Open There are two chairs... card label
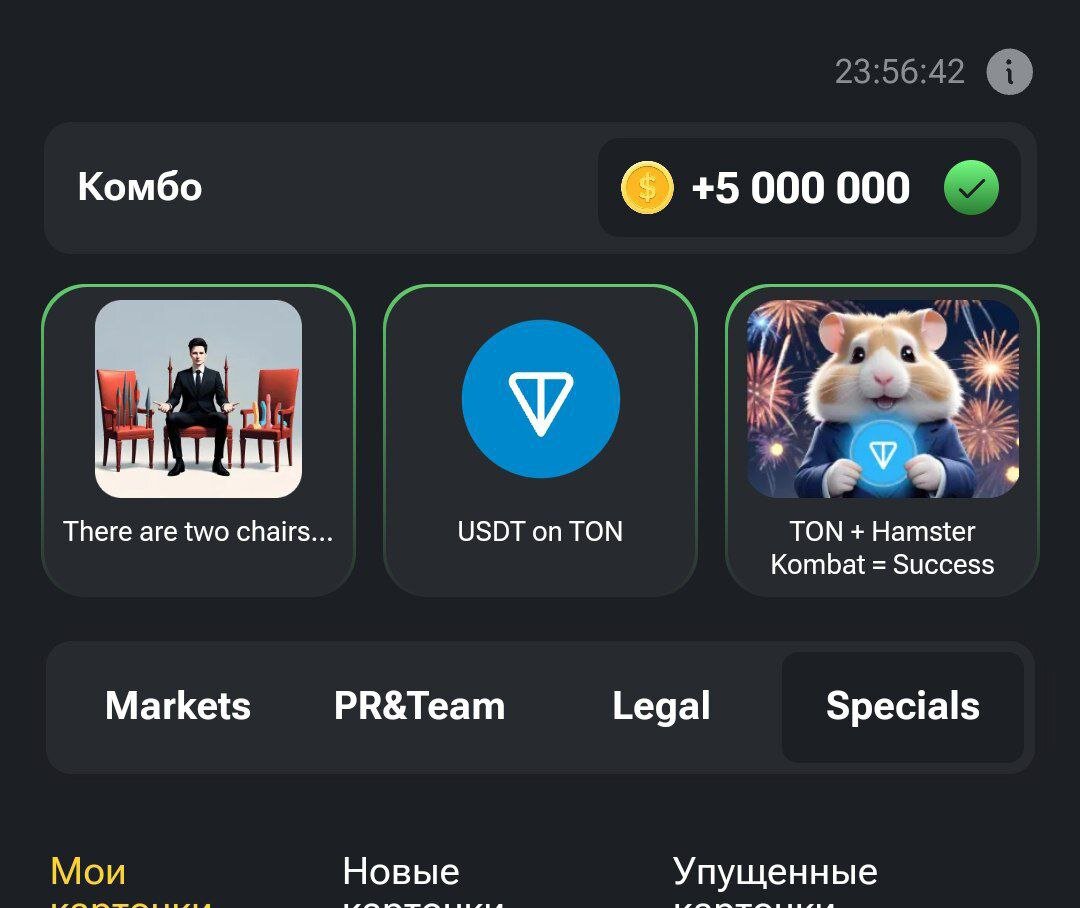This screenshot has width=1080, height=908. coord(198,531)
